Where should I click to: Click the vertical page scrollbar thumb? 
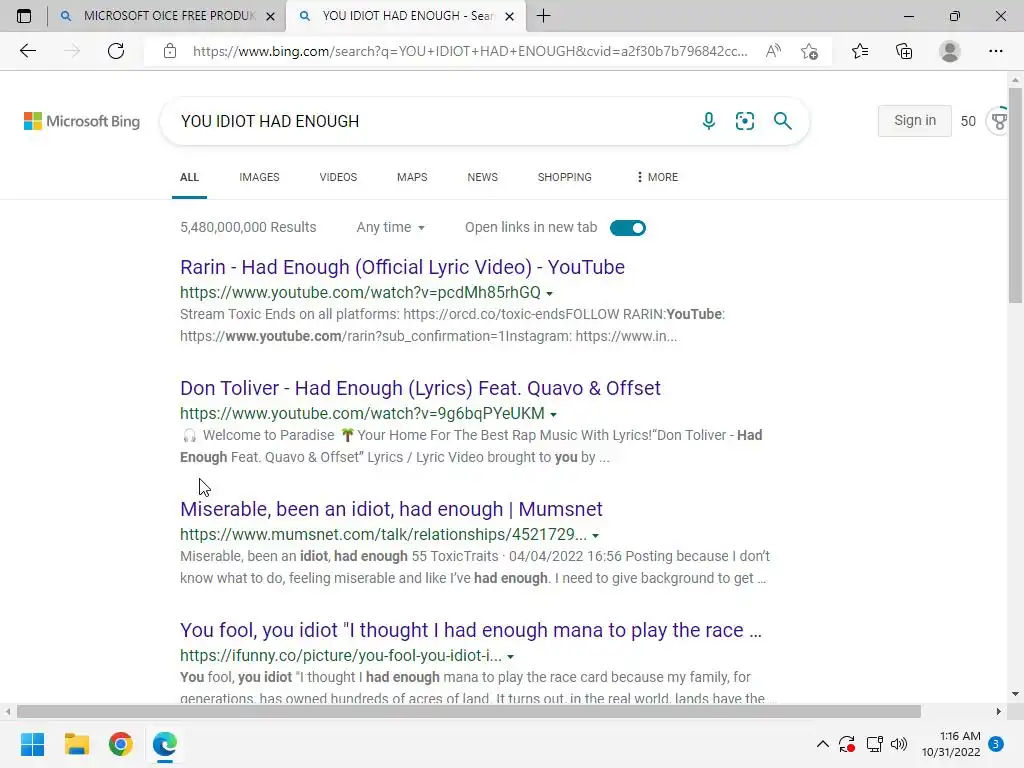[1015, 195]
